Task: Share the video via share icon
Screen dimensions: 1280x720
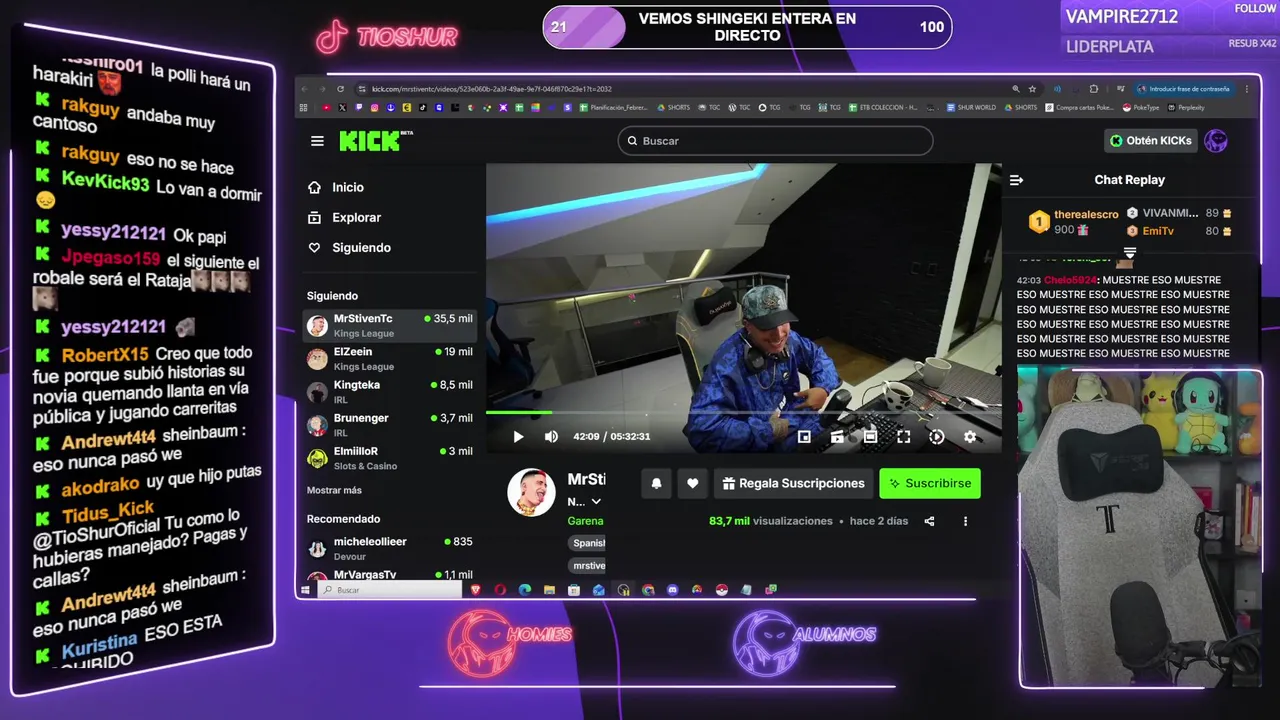Action: (x=929, y=521)
